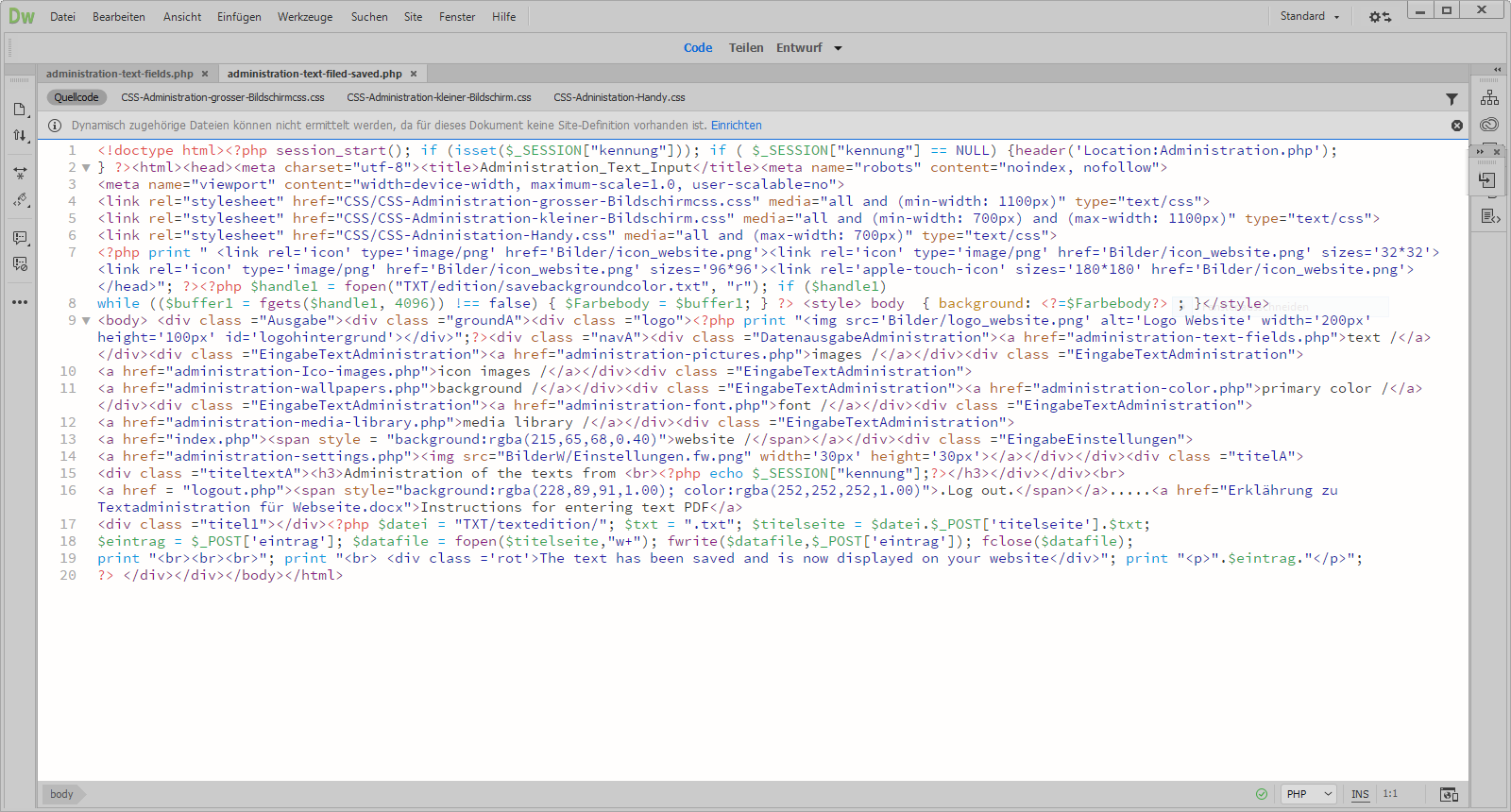The width and height of the screenshot is (1511, 812).
Task: Click the related files filter funnel icon
Action: (x=1452, y=98)
